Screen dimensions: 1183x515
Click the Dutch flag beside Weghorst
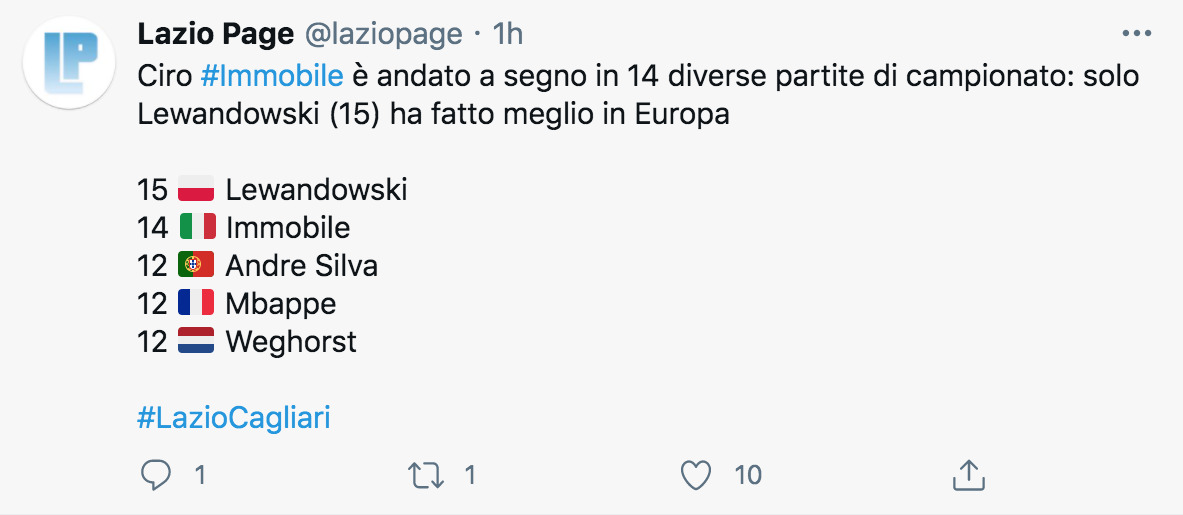(x=196, y=341)
